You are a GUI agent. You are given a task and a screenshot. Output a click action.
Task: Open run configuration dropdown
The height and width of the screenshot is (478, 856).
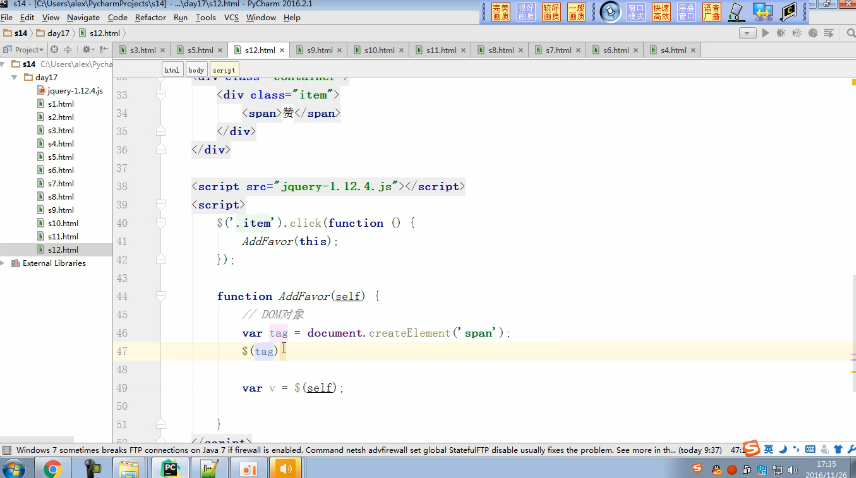coord(747,33)
